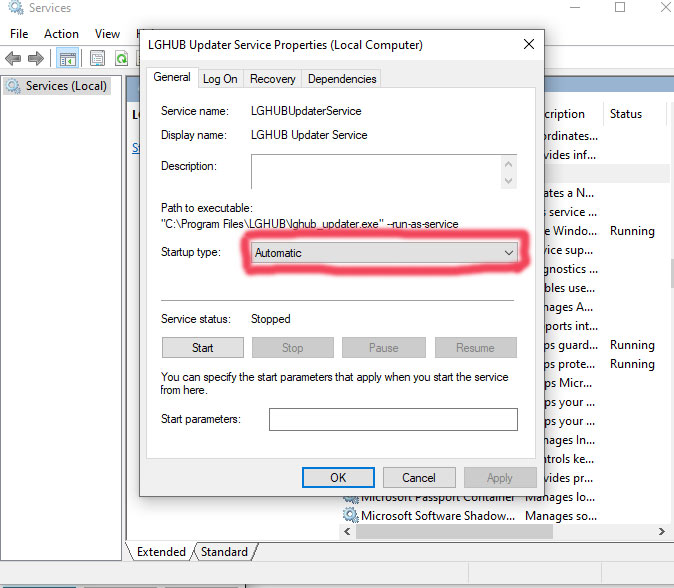Maximize the Services window
The height and width of the screenshot is (588, 674).
point(620,7)
